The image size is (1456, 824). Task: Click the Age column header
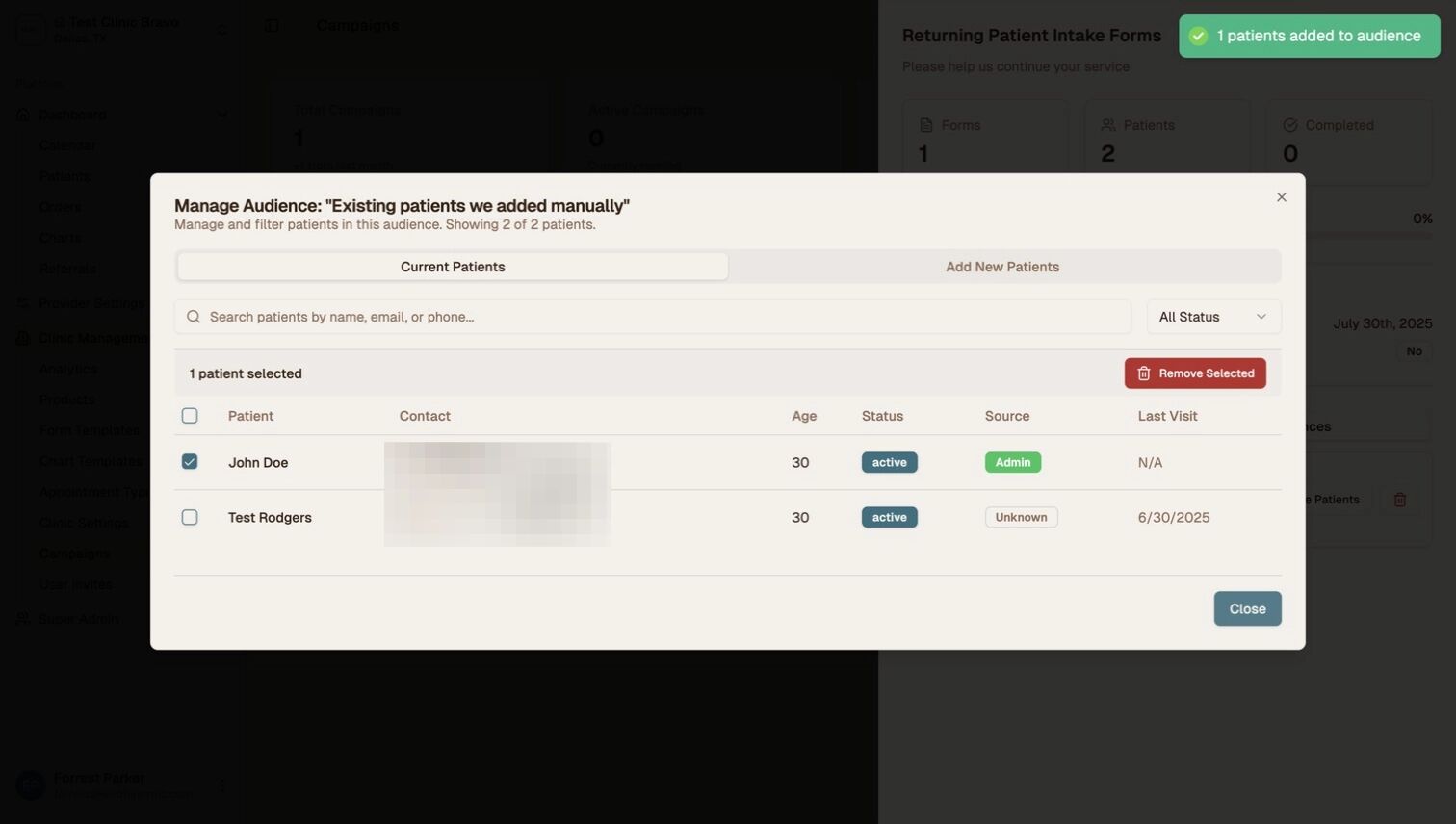coord(804,416)
